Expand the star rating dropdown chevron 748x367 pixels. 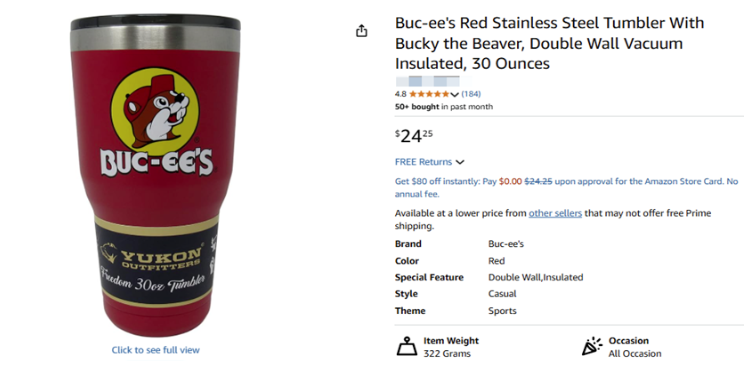454,94
